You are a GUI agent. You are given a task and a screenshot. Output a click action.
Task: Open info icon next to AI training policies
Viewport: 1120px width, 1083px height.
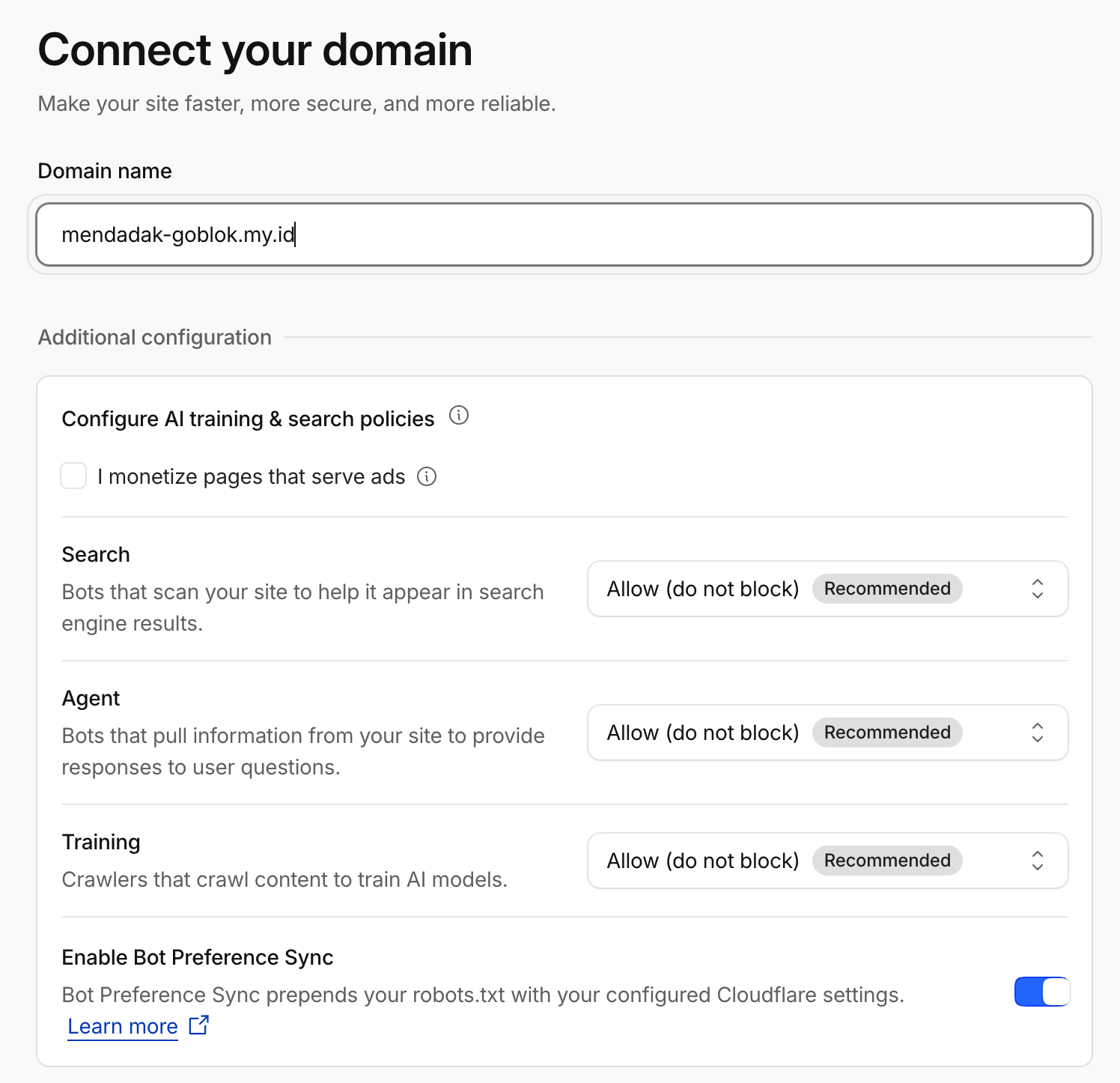(459, 416)
